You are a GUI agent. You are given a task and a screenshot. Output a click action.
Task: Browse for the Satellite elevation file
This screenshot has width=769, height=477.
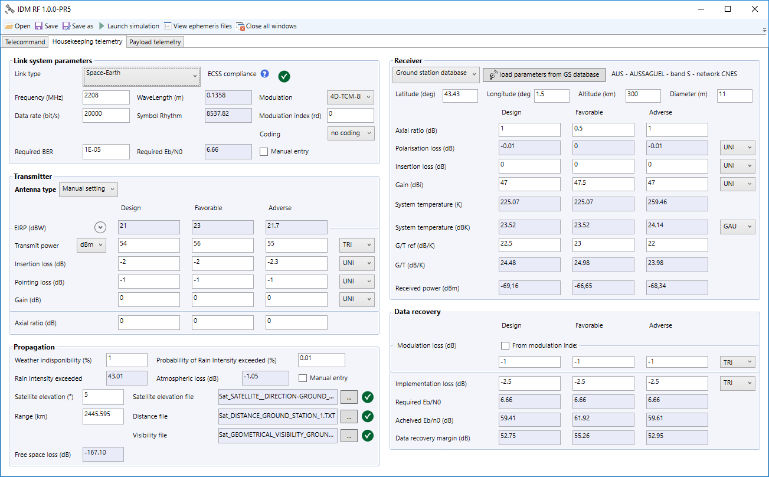click(348, 397)
